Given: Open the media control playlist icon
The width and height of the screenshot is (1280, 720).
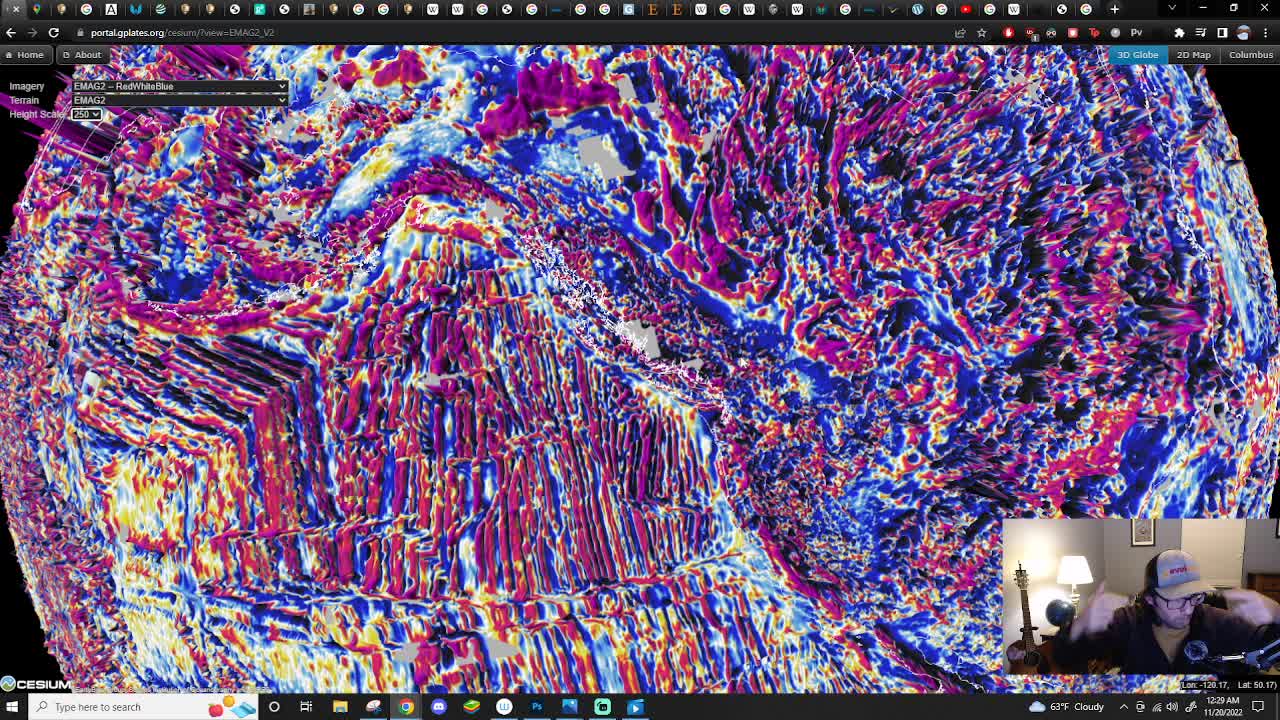Looking at the screenshot, I should click(1201, 33).
